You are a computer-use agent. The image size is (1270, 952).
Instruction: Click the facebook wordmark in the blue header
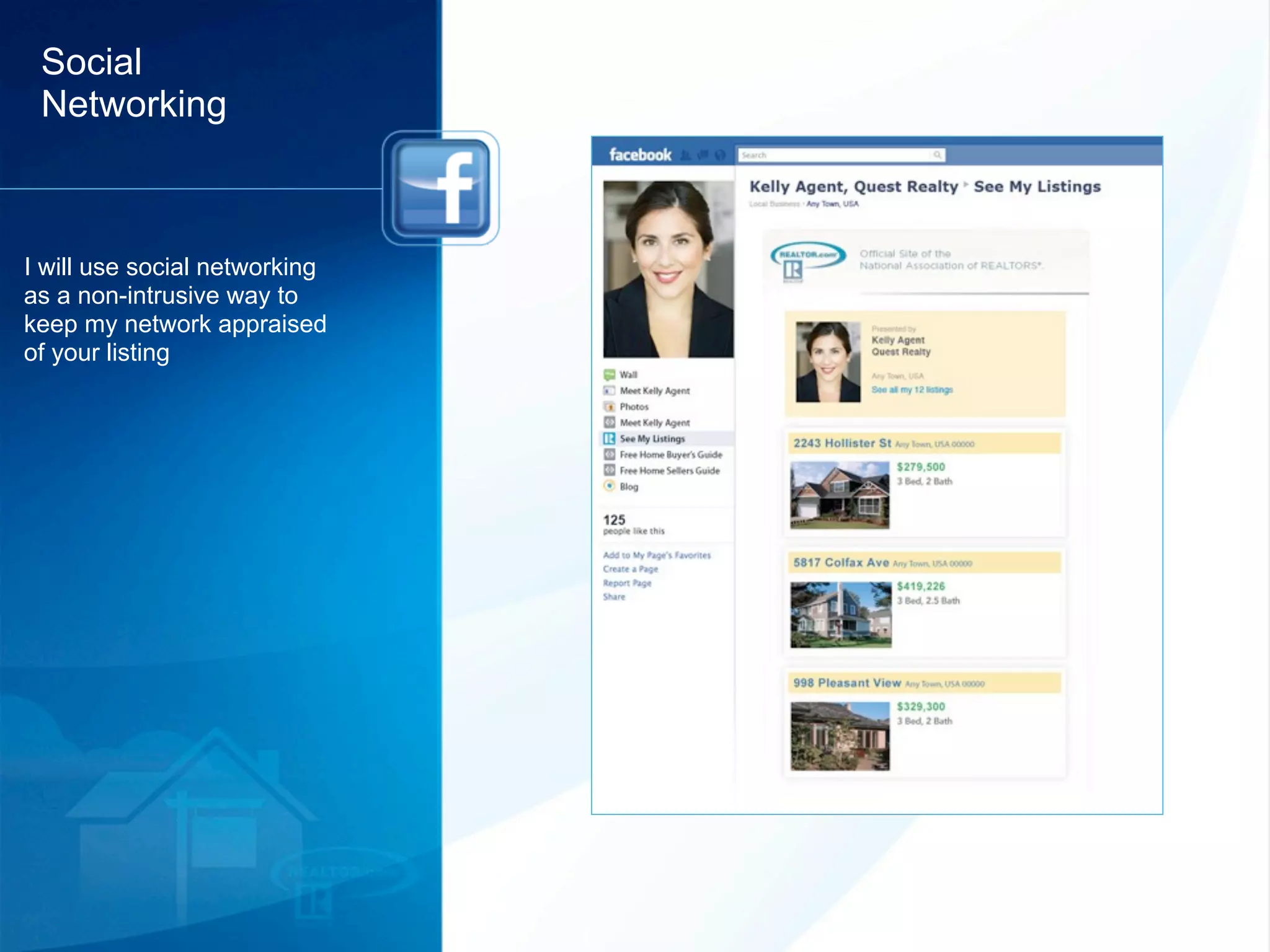click(640, 155)
